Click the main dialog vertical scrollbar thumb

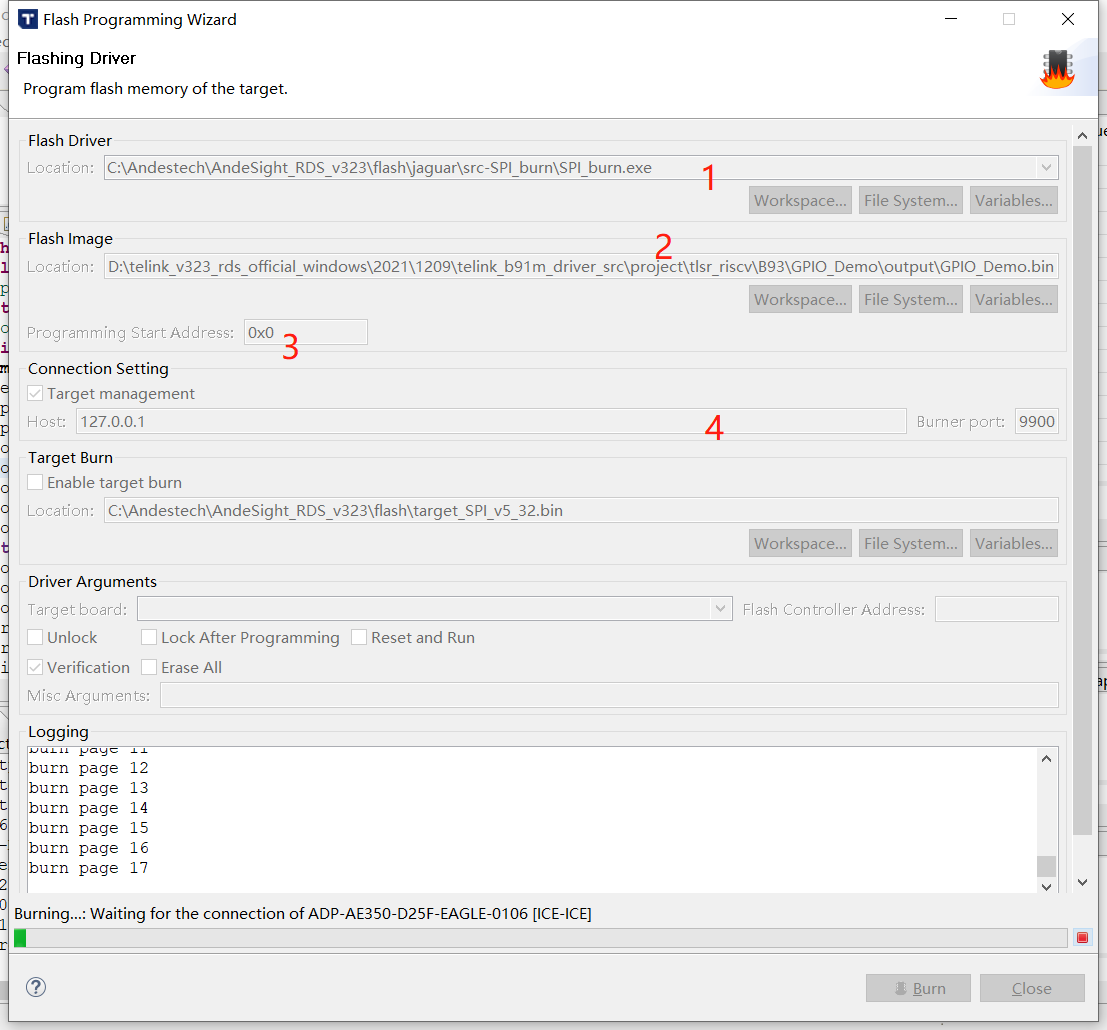1082,490
